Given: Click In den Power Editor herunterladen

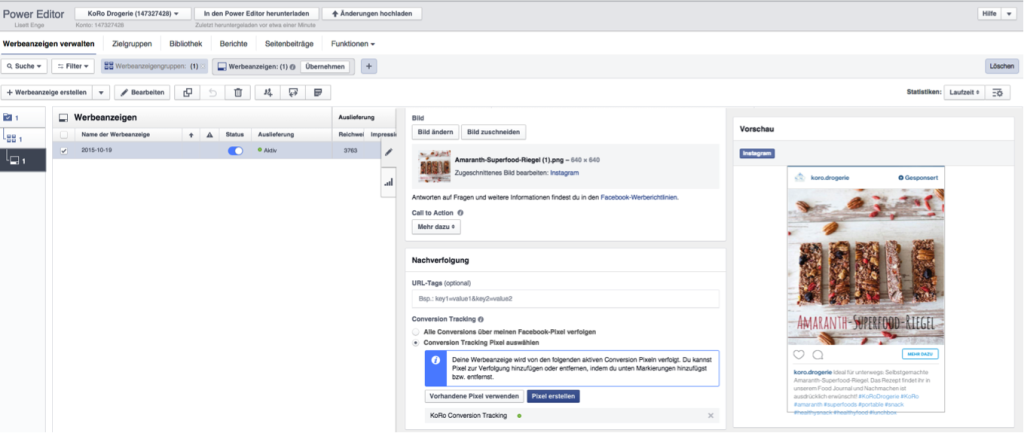Looking at the screenshot, I should [256, 13].
